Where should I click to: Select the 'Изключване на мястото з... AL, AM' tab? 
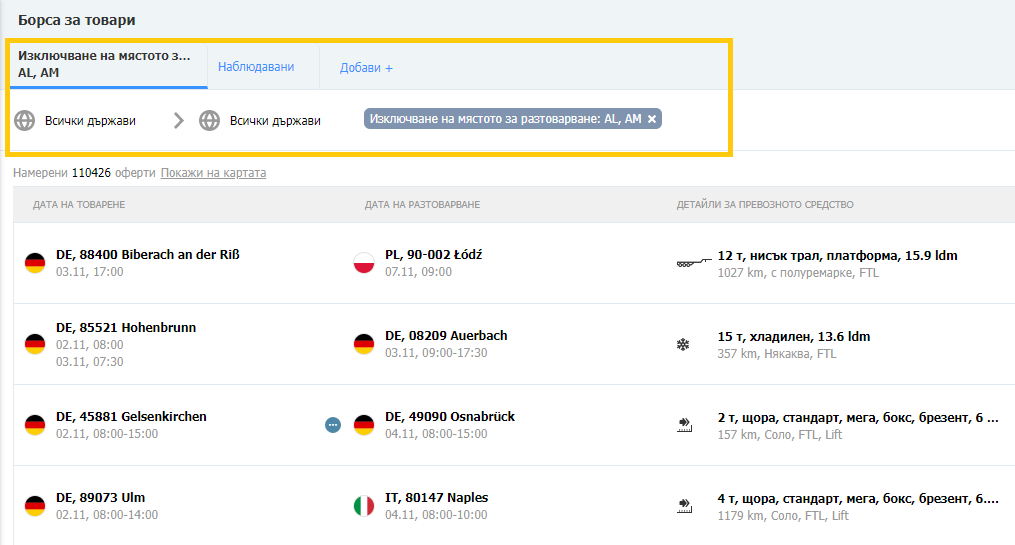(109, 65)
